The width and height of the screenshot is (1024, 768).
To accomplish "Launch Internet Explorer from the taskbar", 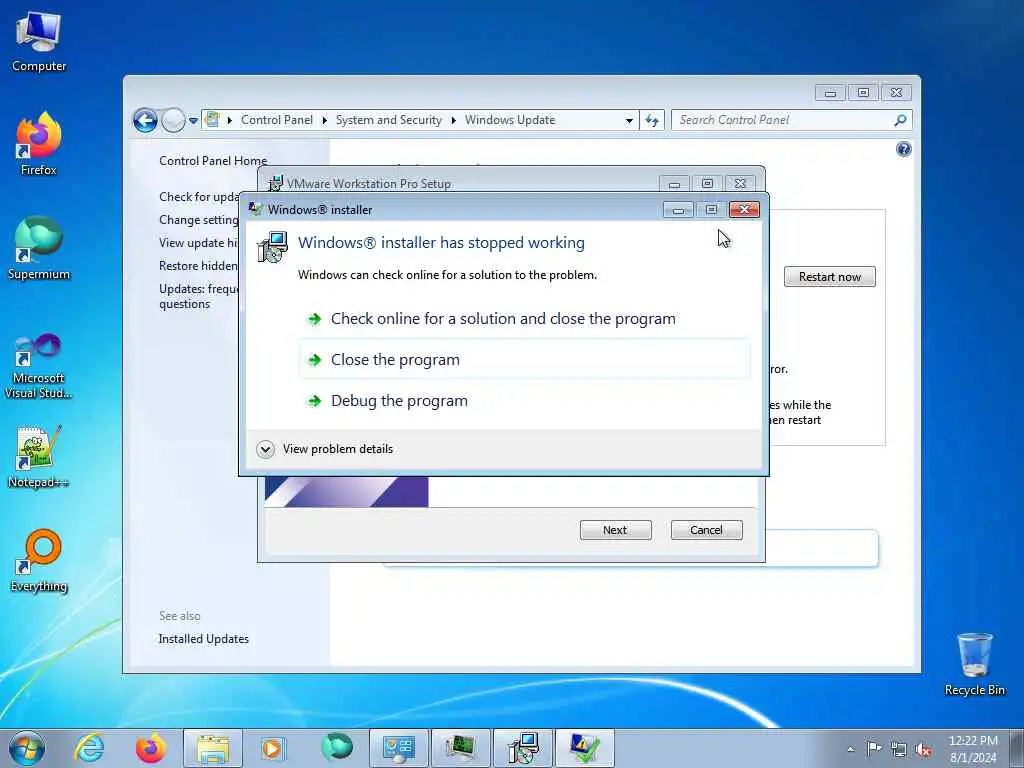I will [89, 748].
